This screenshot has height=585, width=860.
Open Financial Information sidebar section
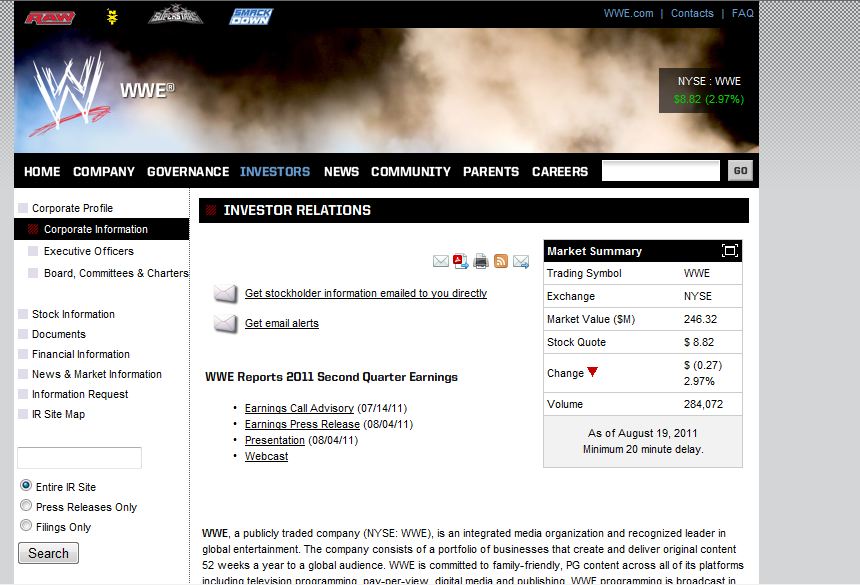[81, 354]
